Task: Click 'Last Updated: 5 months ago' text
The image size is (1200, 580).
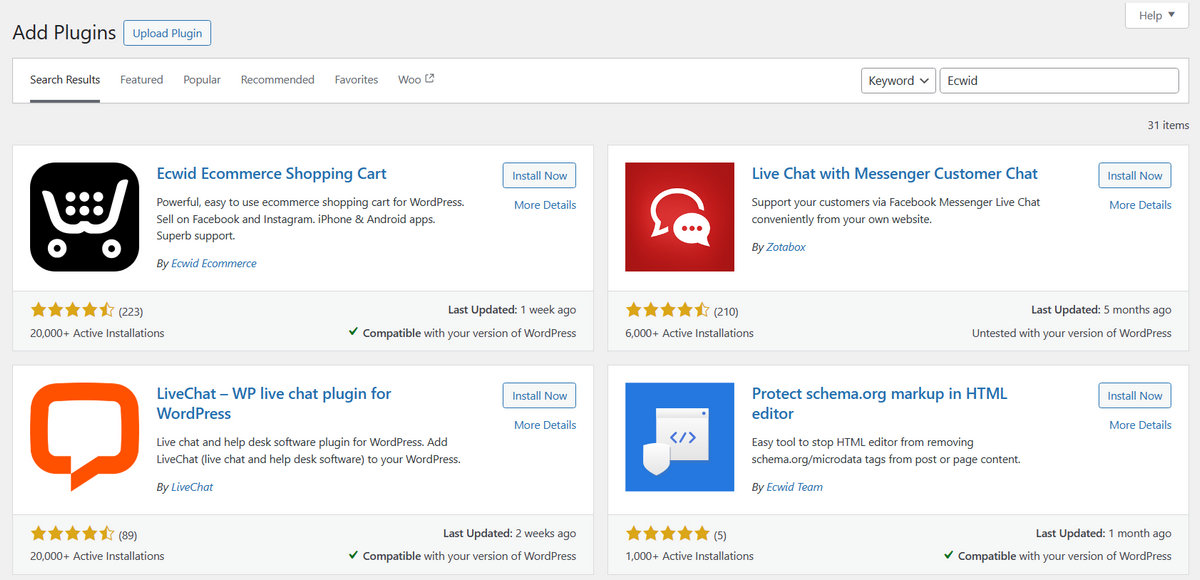Action: coord(1101,310)
